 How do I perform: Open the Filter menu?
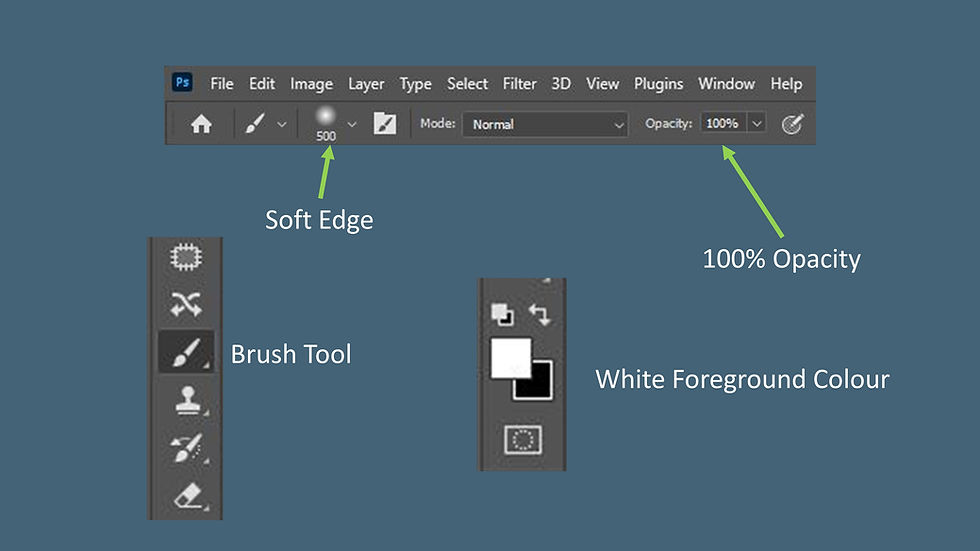[x=519, y=84]
